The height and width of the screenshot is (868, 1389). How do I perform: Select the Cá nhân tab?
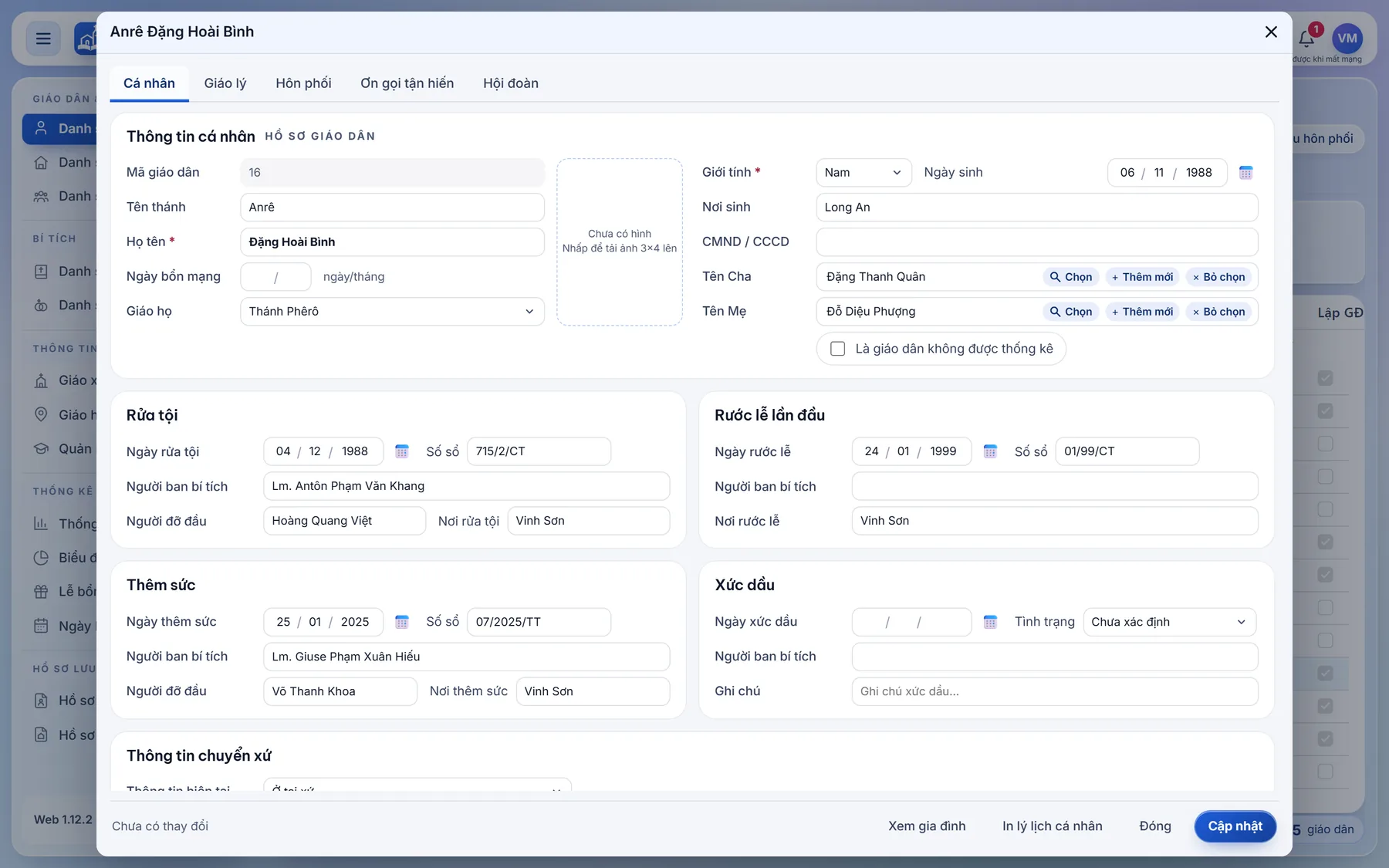149,83
